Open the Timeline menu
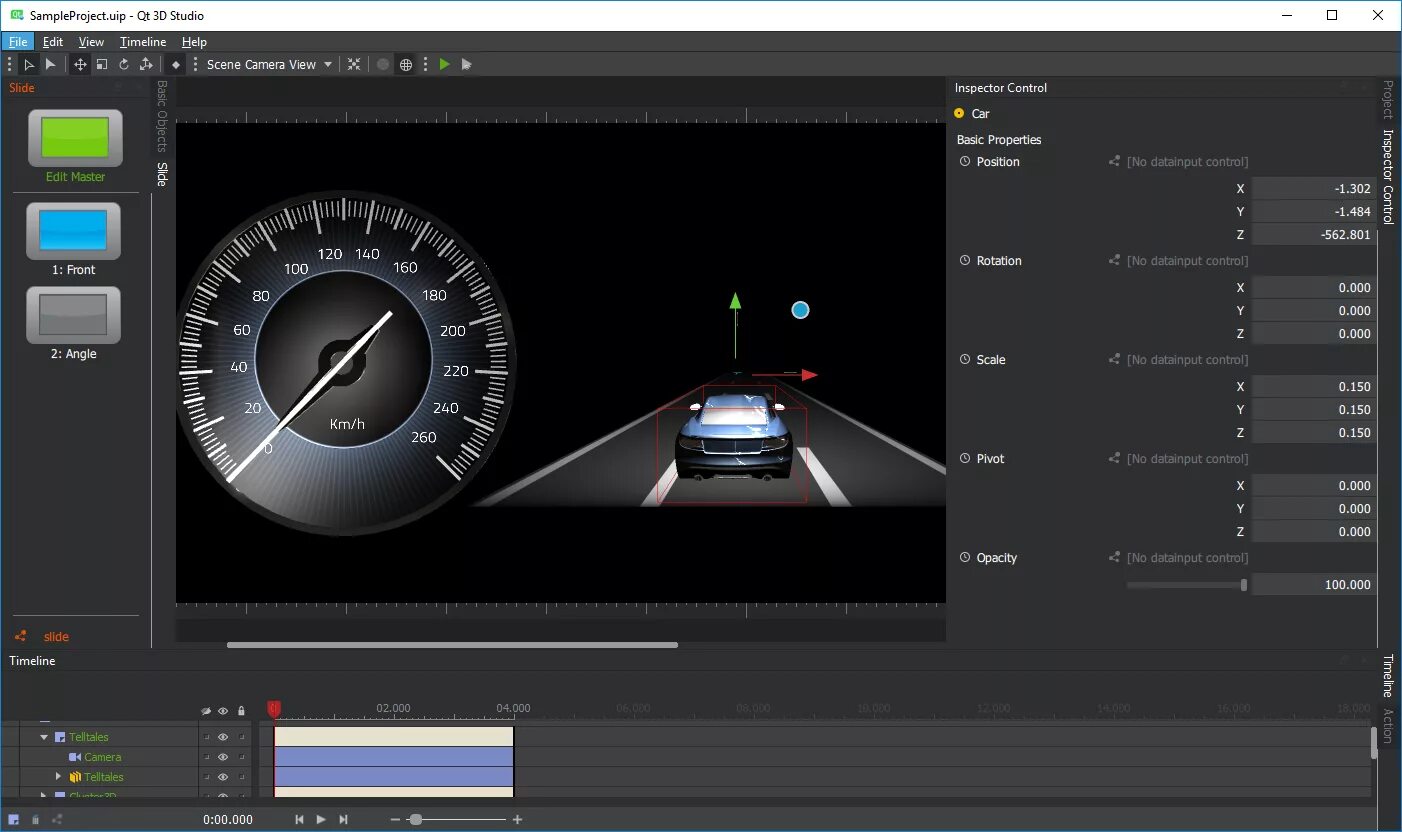1402x832 pixels. (142, 42)
